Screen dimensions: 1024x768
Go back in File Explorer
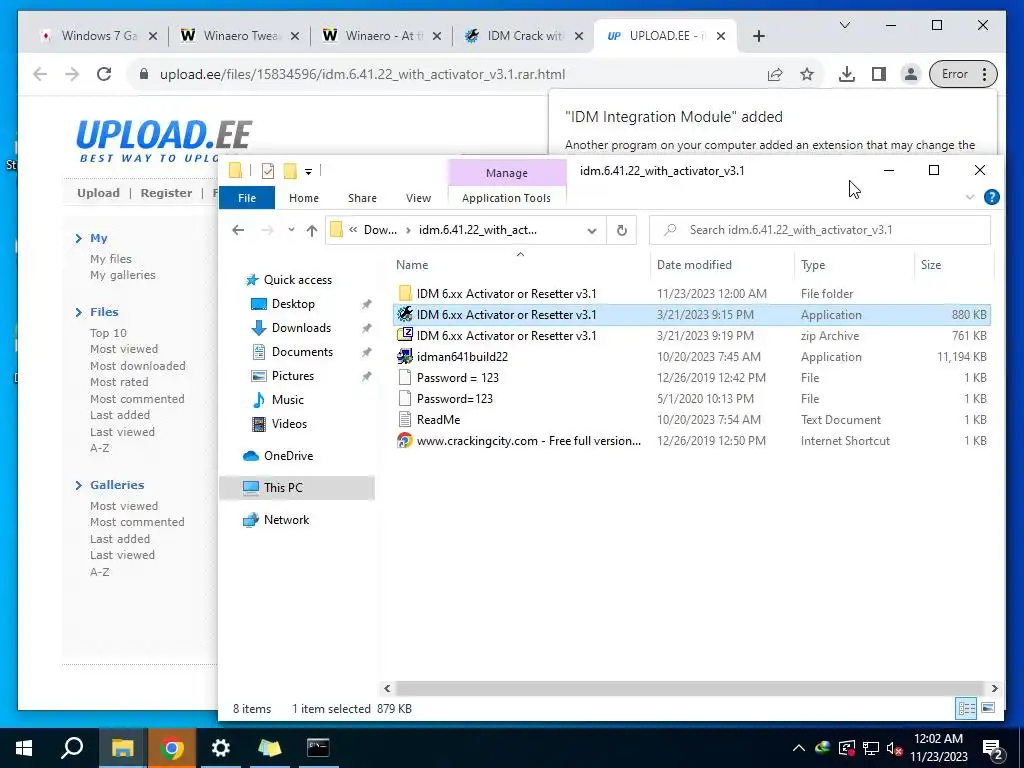pos(238,230)
